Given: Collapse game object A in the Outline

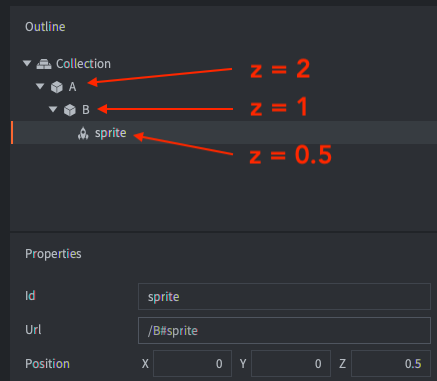Looking at the screenshot, I should click(40, 86).
